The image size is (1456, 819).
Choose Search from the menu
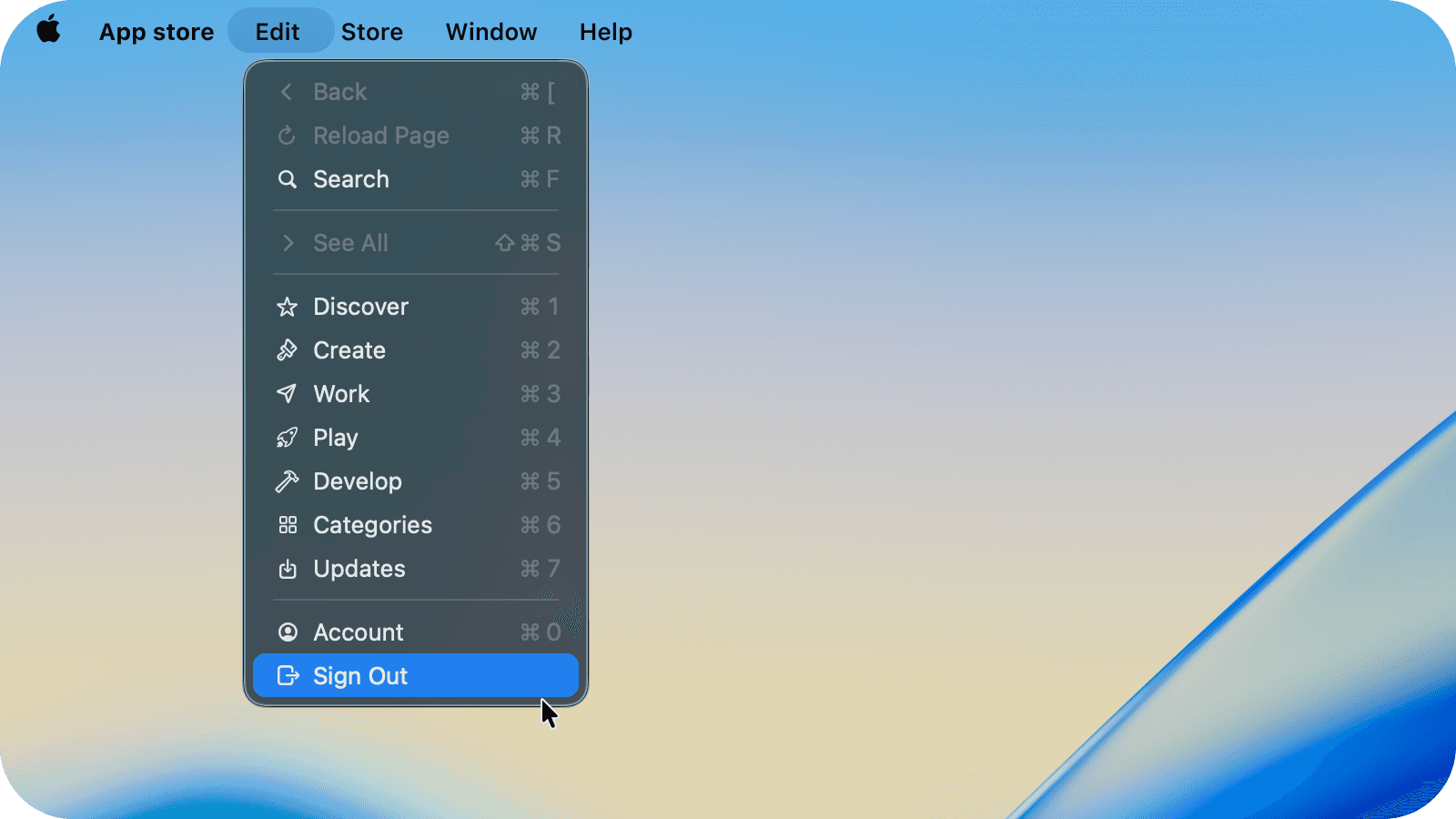tap(416, 179)
